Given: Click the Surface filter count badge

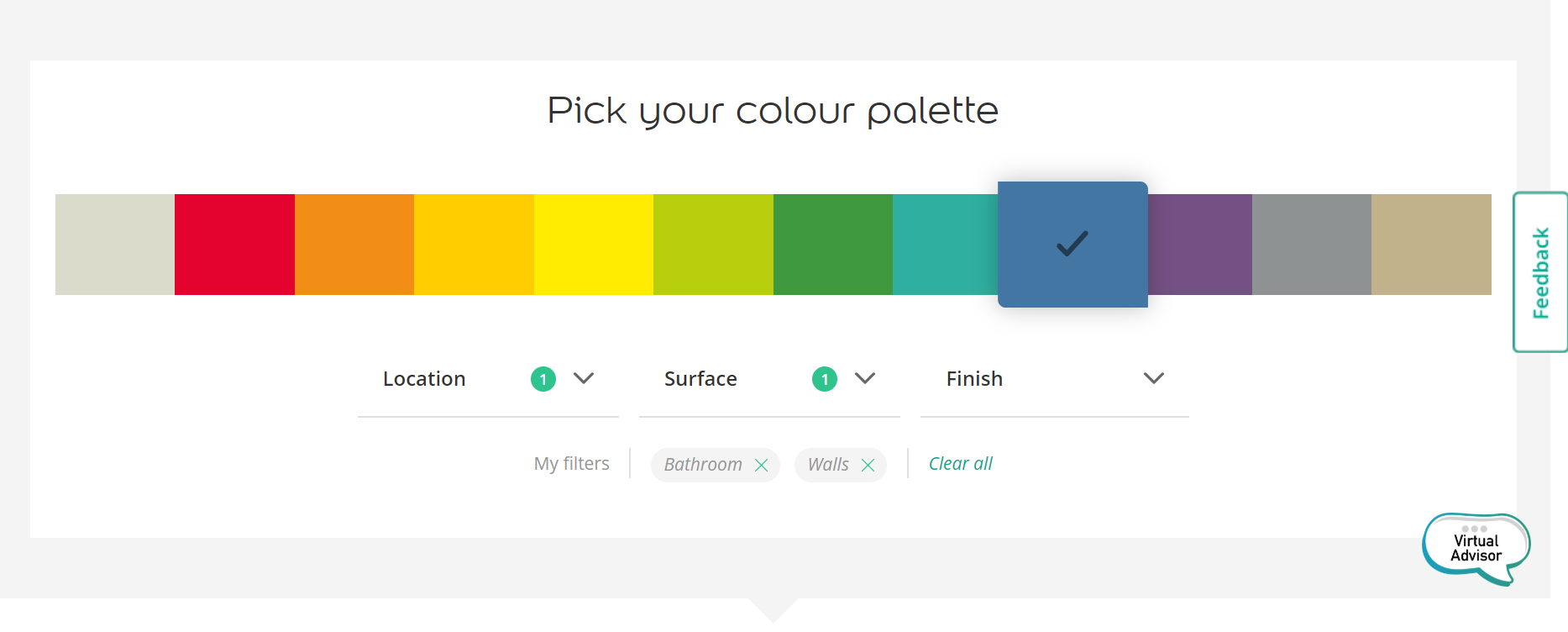Looking at the screenshot, I should click(x=825, y=379).
